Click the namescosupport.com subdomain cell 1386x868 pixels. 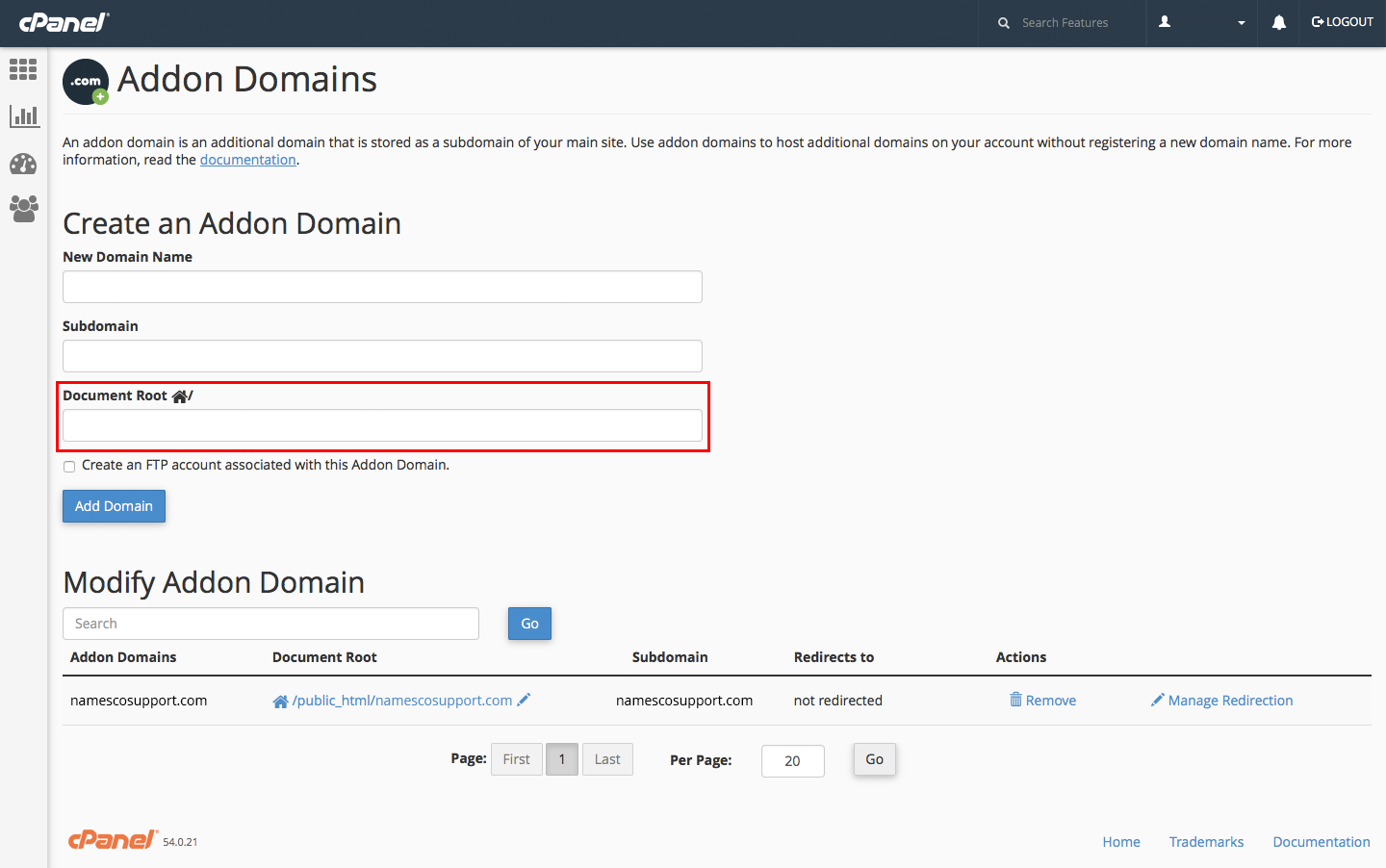(x=684, y=701)
